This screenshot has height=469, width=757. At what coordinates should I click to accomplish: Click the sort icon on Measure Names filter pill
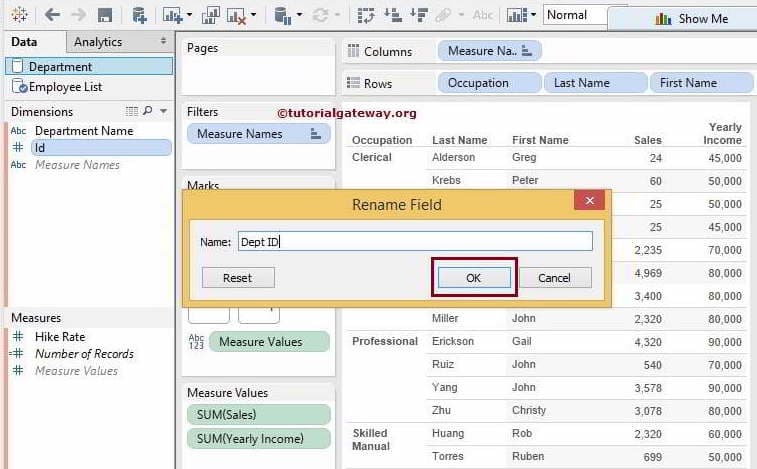(316, 134)
